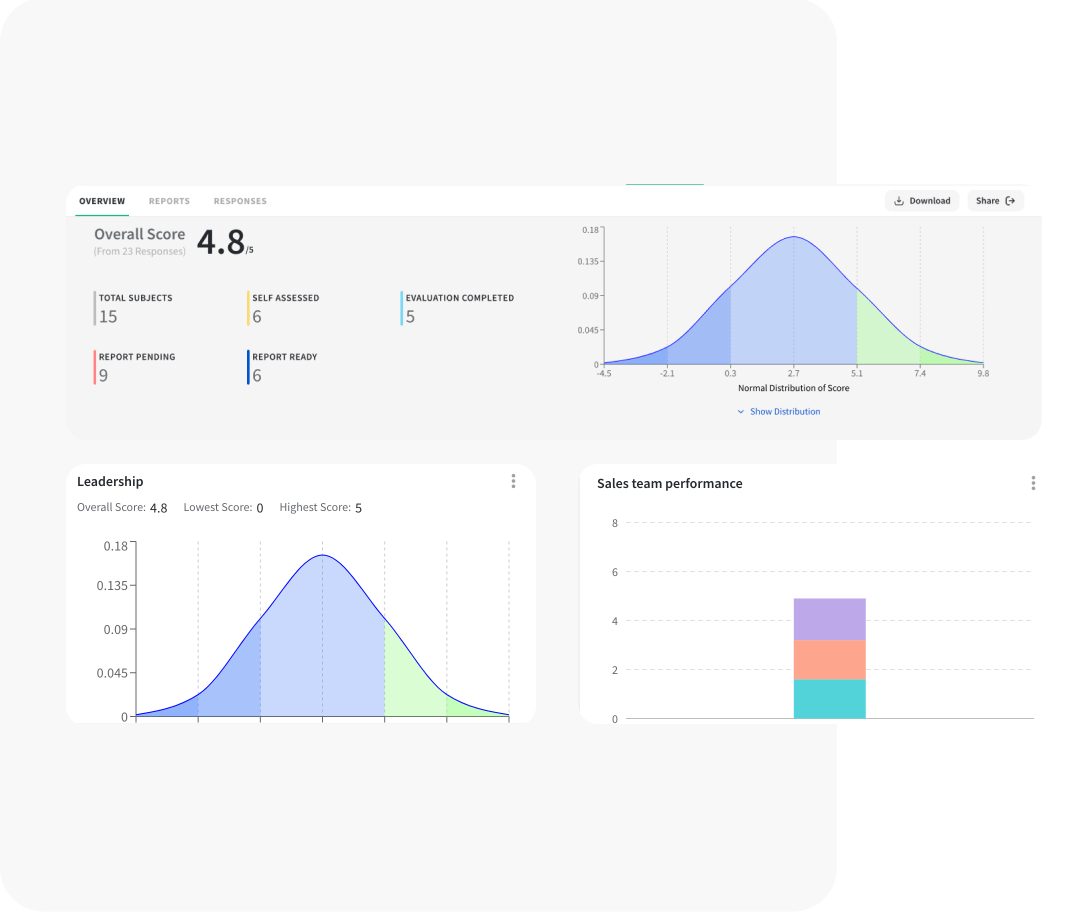Click the Share export arrow icon
This screenshot has height=912, width=1080.
pos(1010,201)
